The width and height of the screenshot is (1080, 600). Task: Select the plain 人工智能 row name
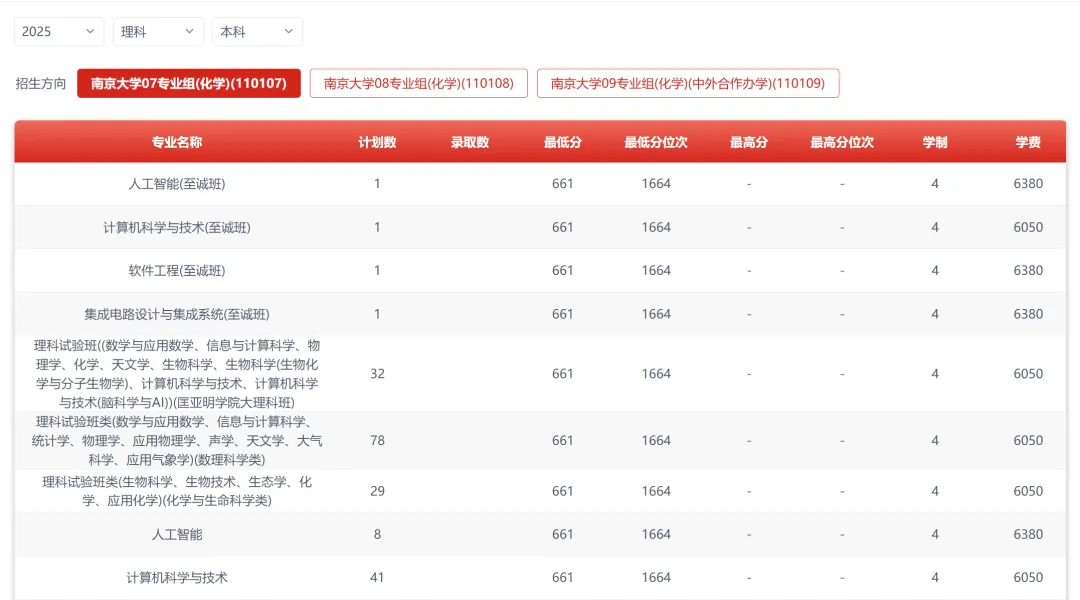(x=177, y=535)
